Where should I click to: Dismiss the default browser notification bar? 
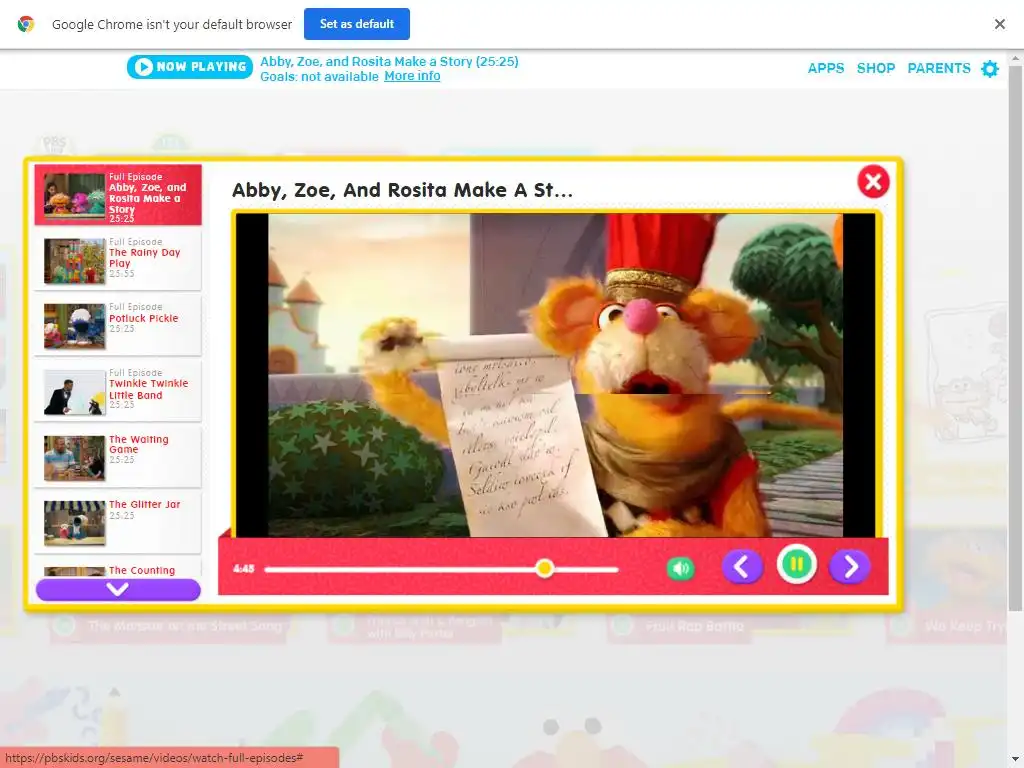[x=1000, y=24]
